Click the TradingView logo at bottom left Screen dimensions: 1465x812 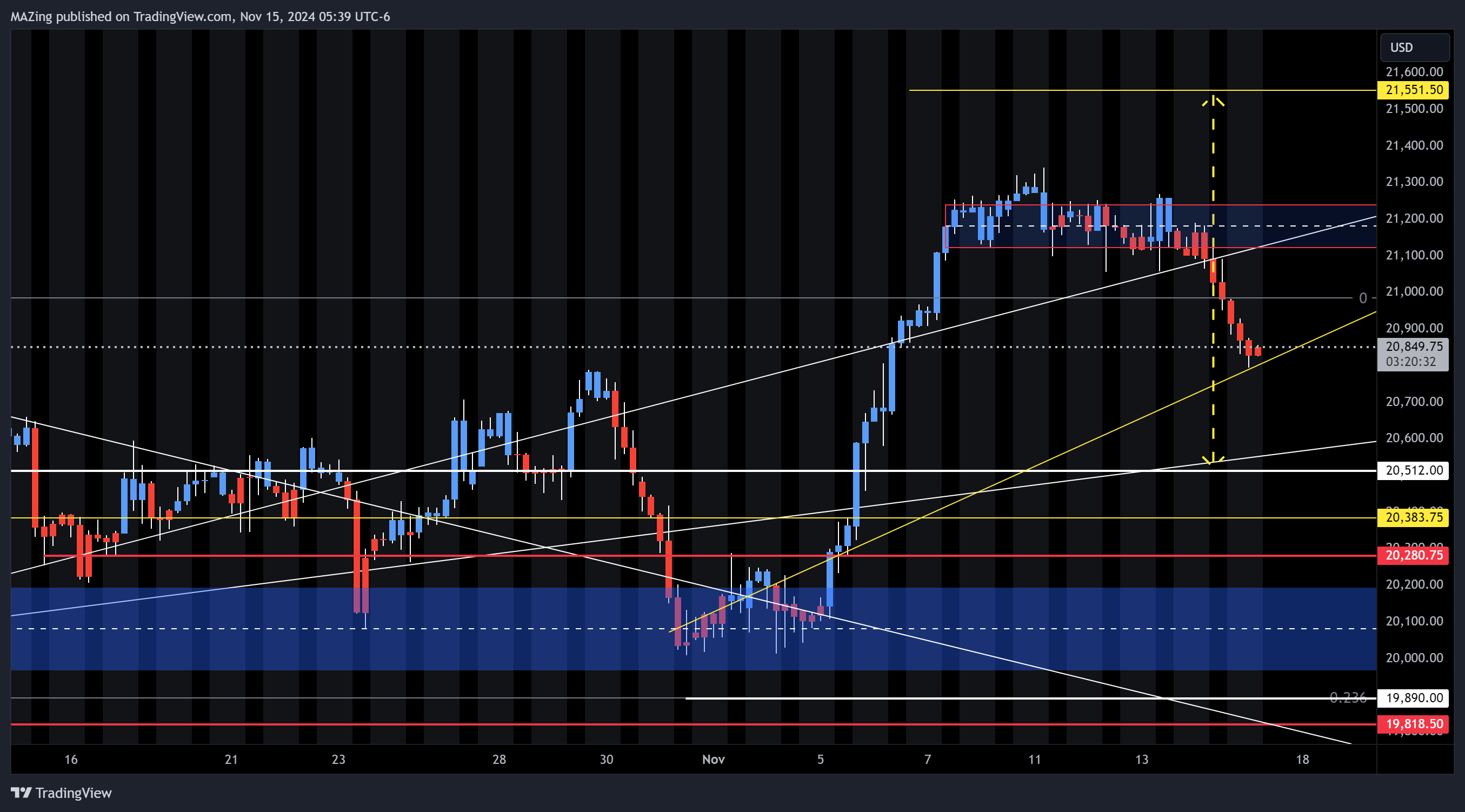tap(62, 793)
